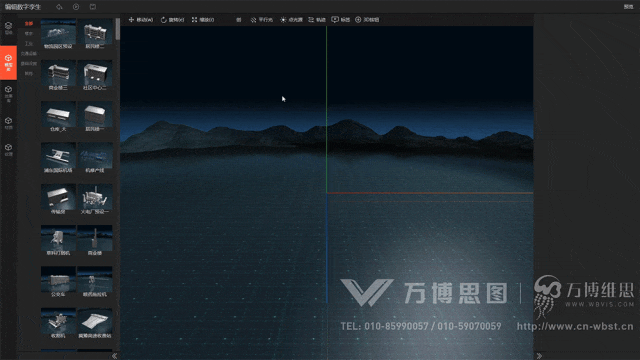Select the Move (W) tool

tap(141, 20)
